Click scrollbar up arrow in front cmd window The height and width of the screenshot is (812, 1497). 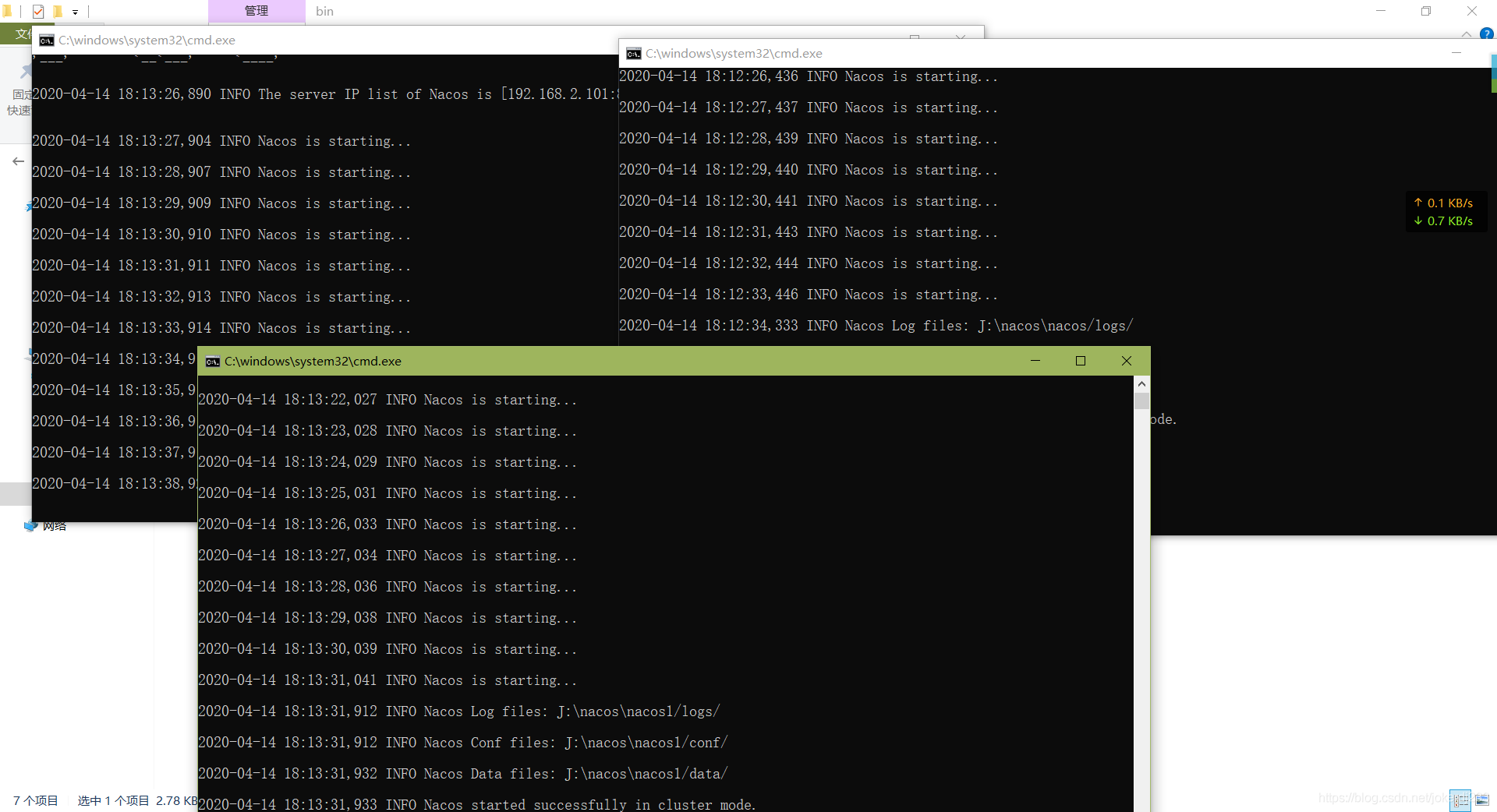[1141, 384]
